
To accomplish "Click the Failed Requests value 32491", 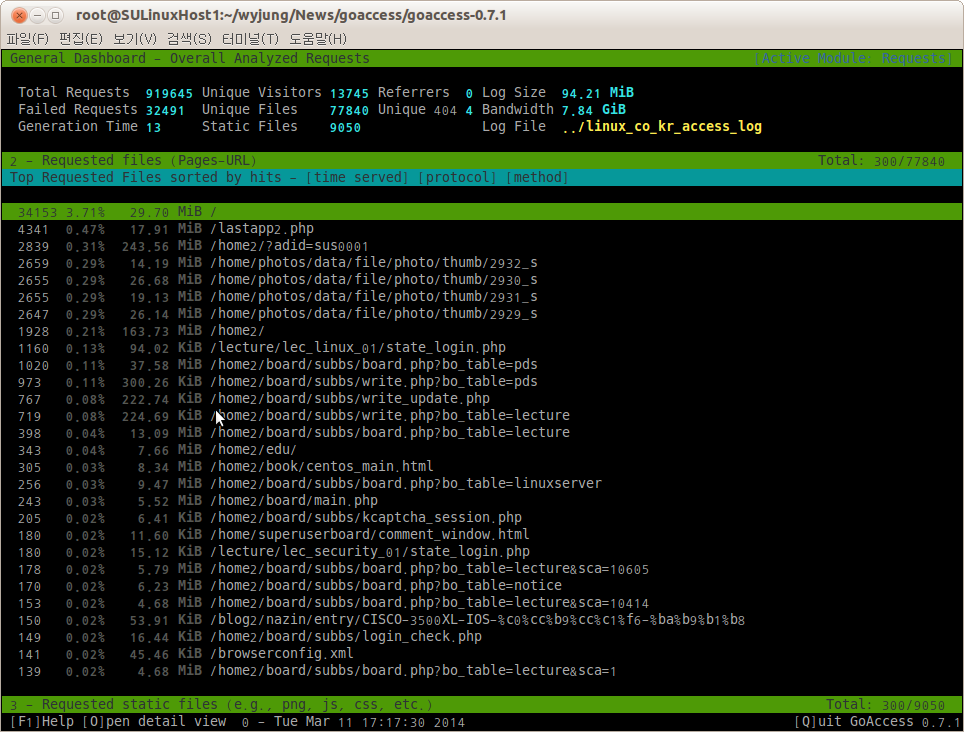I will 165,111.
